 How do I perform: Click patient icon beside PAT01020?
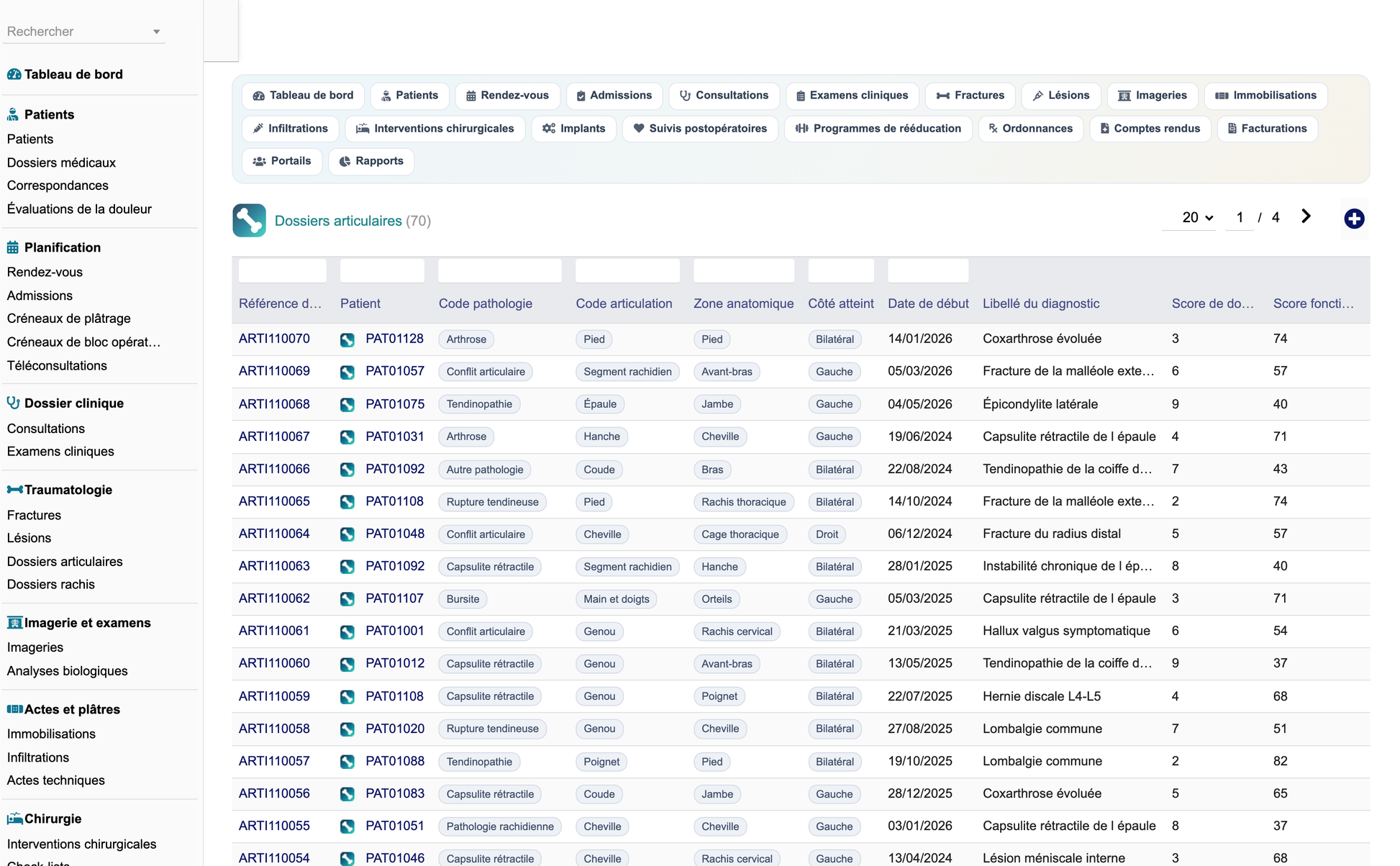[347, 729]
